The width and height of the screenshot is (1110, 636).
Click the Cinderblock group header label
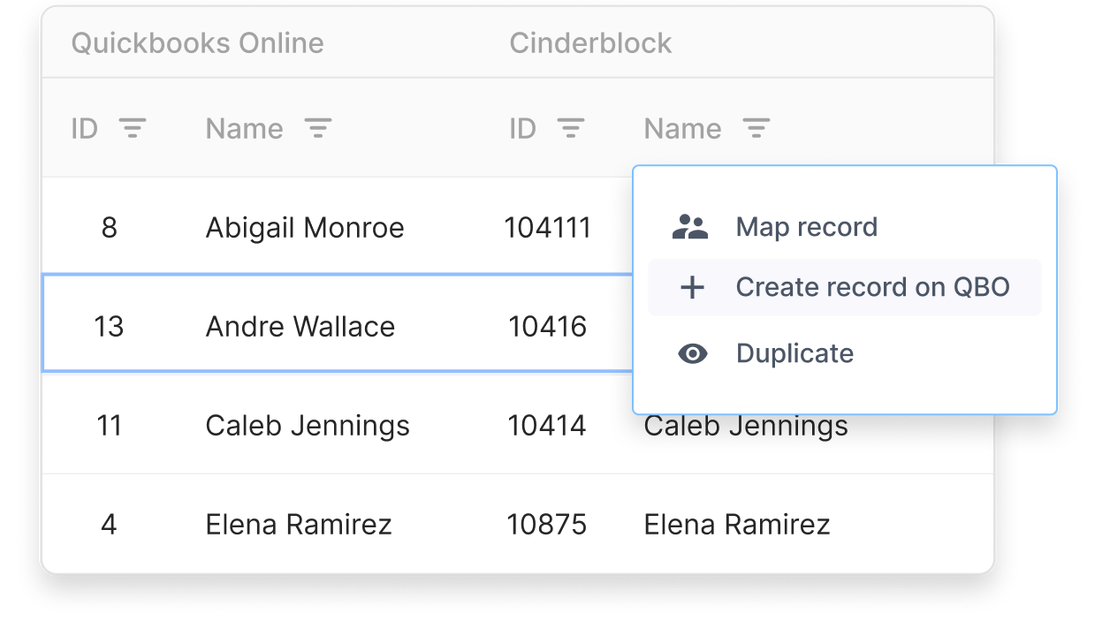point(590,44)
